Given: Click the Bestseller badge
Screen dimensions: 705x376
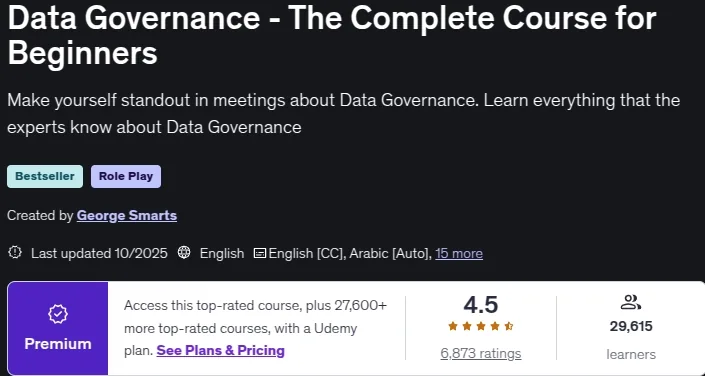Looking at the screenshot, I should [x=45, y=176].
